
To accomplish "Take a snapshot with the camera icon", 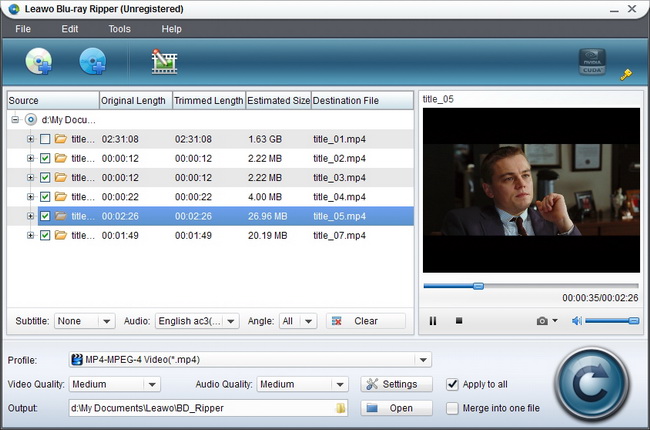I will coord(542,321).
